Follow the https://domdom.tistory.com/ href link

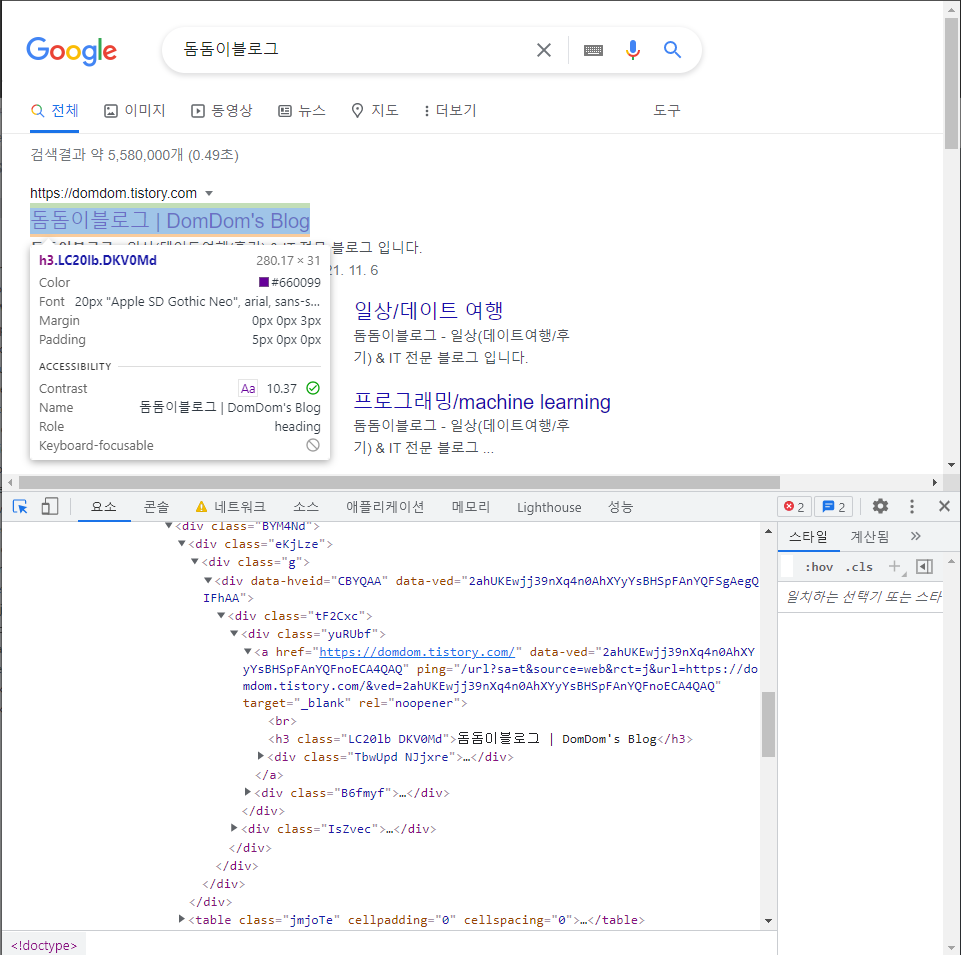417,652
